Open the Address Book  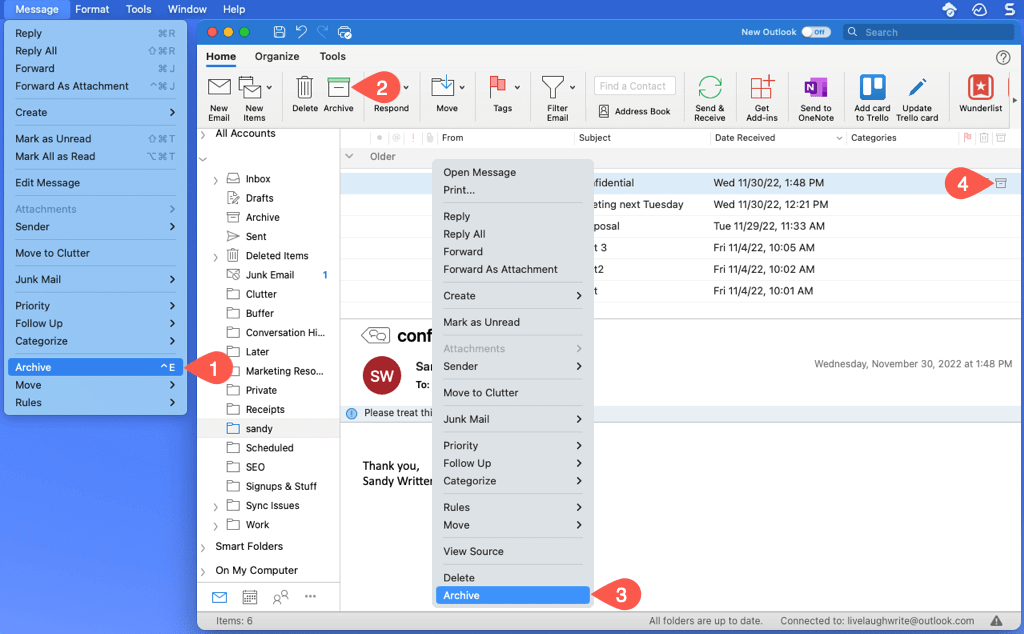tap(635, 112)
